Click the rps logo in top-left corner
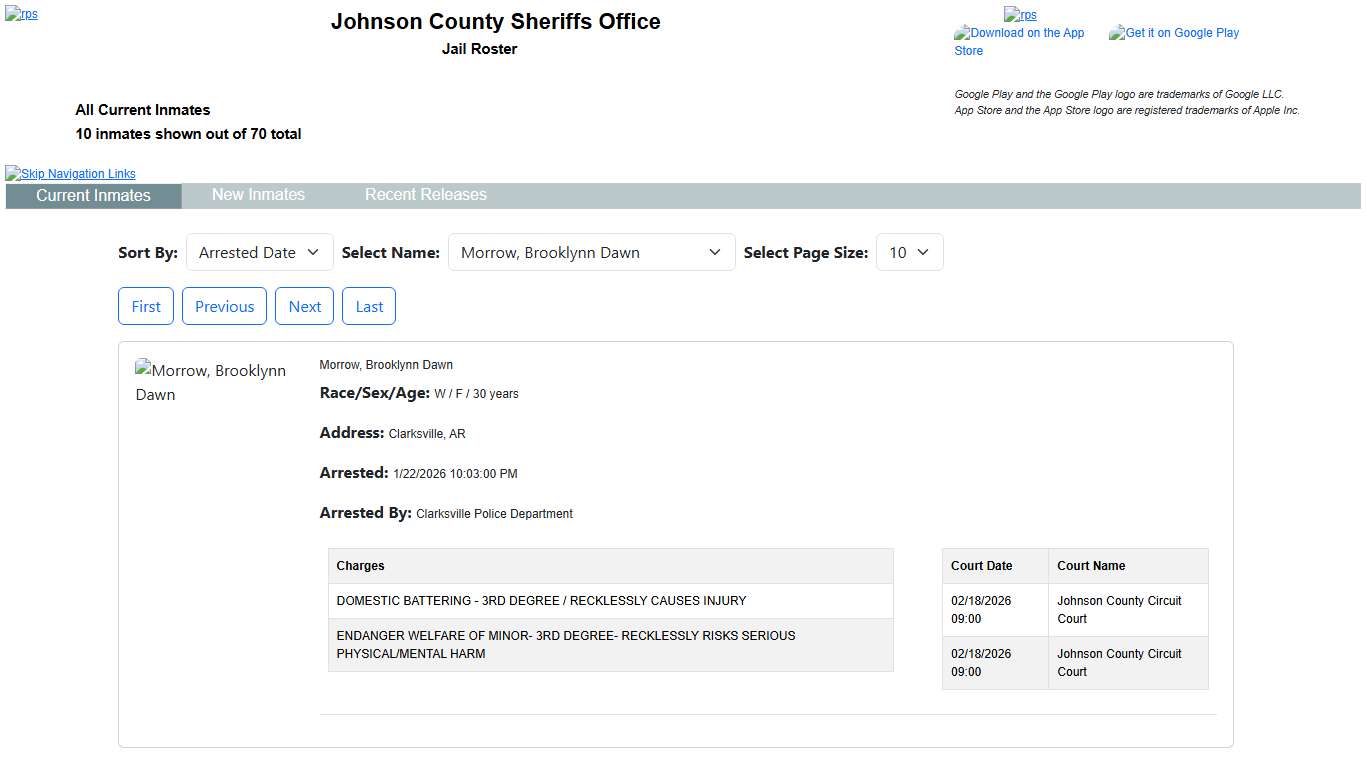The height and width of the screenshot is (768, 1366). pyautogui.click(x=21, y=14)
